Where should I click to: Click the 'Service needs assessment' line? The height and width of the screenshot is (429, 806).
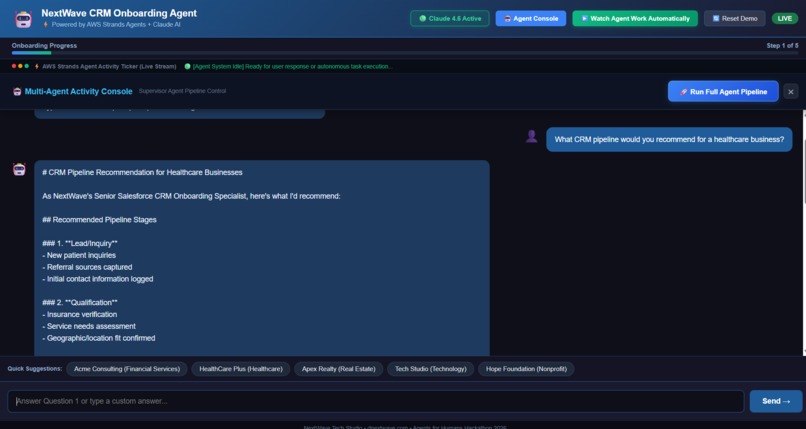click(x=89, y=326)
